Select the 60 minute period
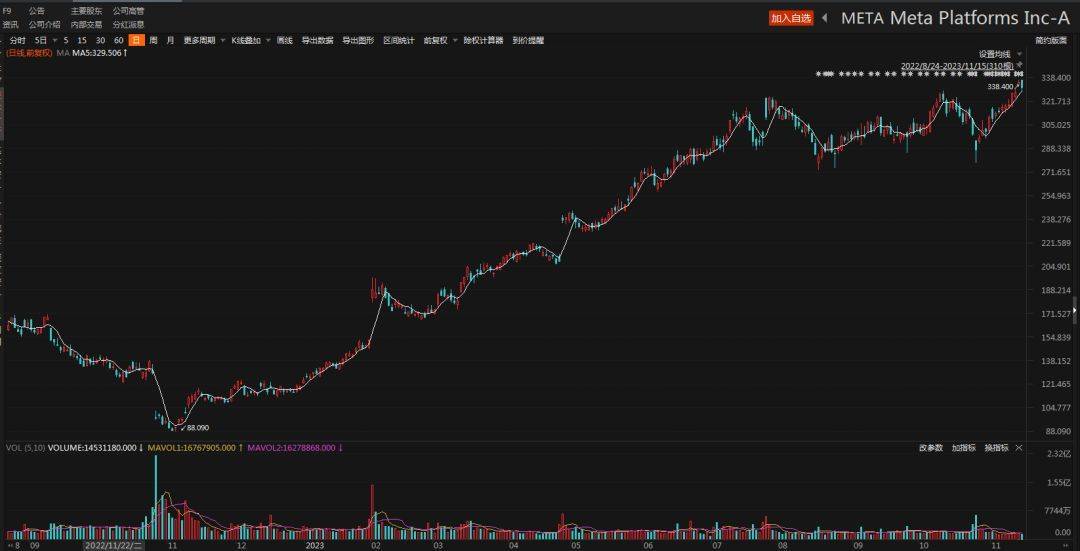 tap(119, 40)
